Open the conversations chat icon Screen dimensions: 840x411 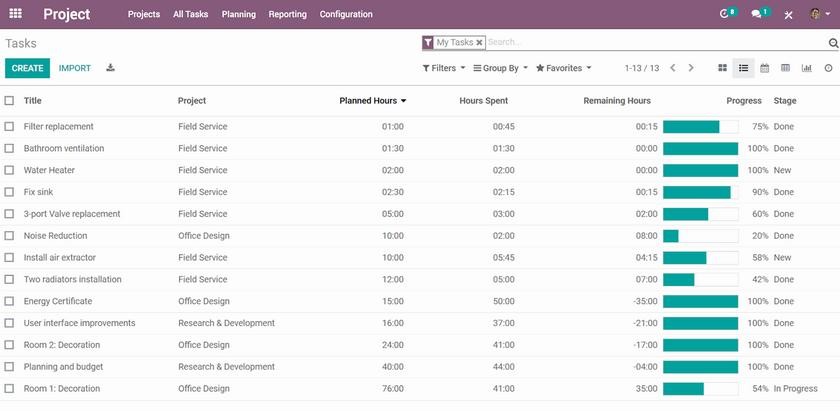(x=756, y=14)
